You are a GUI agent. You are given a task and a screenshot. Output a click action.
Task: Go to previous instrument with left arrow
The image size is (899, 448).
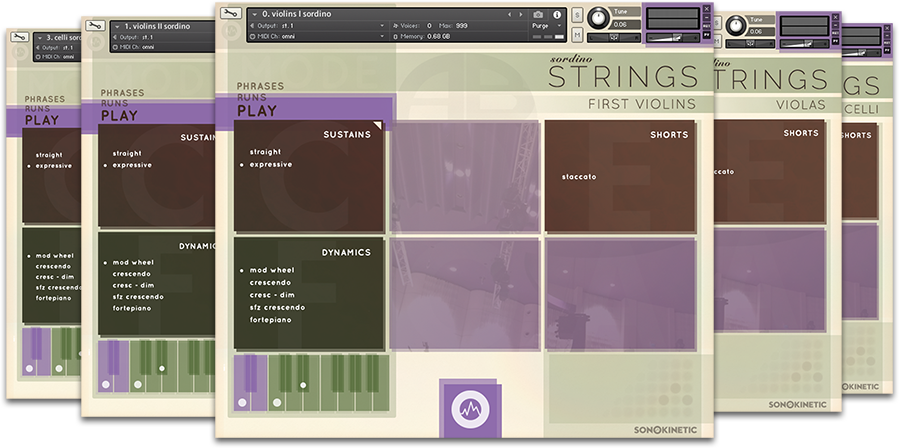point(509,14)
